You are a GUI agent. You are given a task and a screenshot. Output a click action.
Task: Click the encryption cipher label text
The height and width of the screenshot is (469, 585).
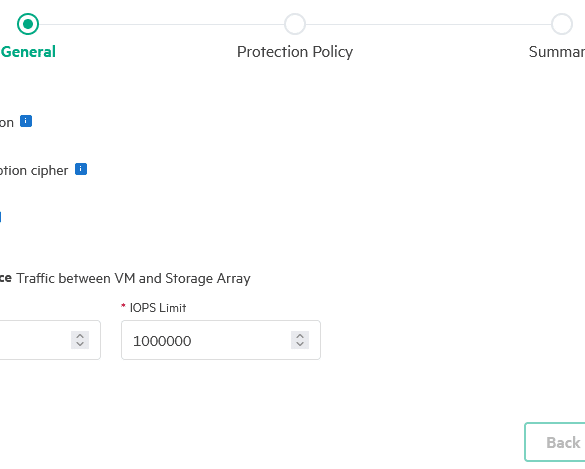[34, 171]
